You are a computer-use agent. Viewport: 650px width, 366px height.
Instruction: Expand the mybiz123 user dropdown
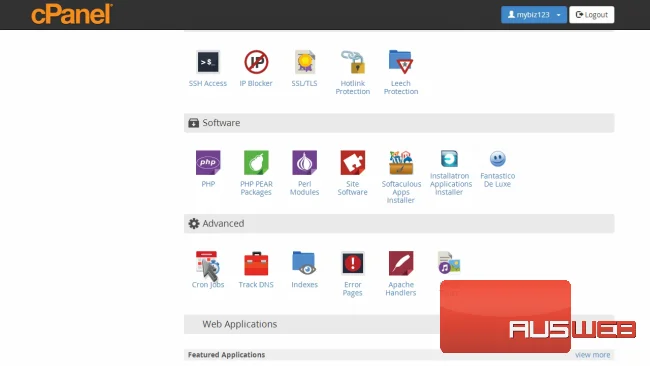pos(534,15)
